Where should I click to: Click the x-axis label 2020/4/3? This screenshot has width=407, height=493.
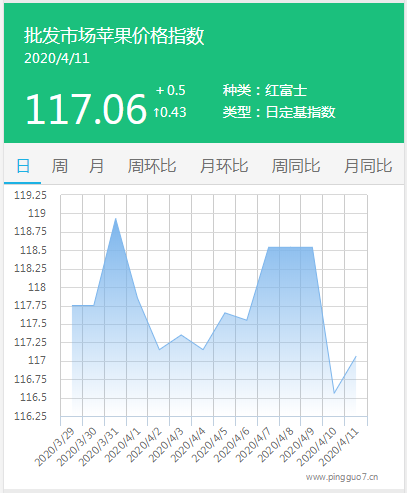(166, 445)
